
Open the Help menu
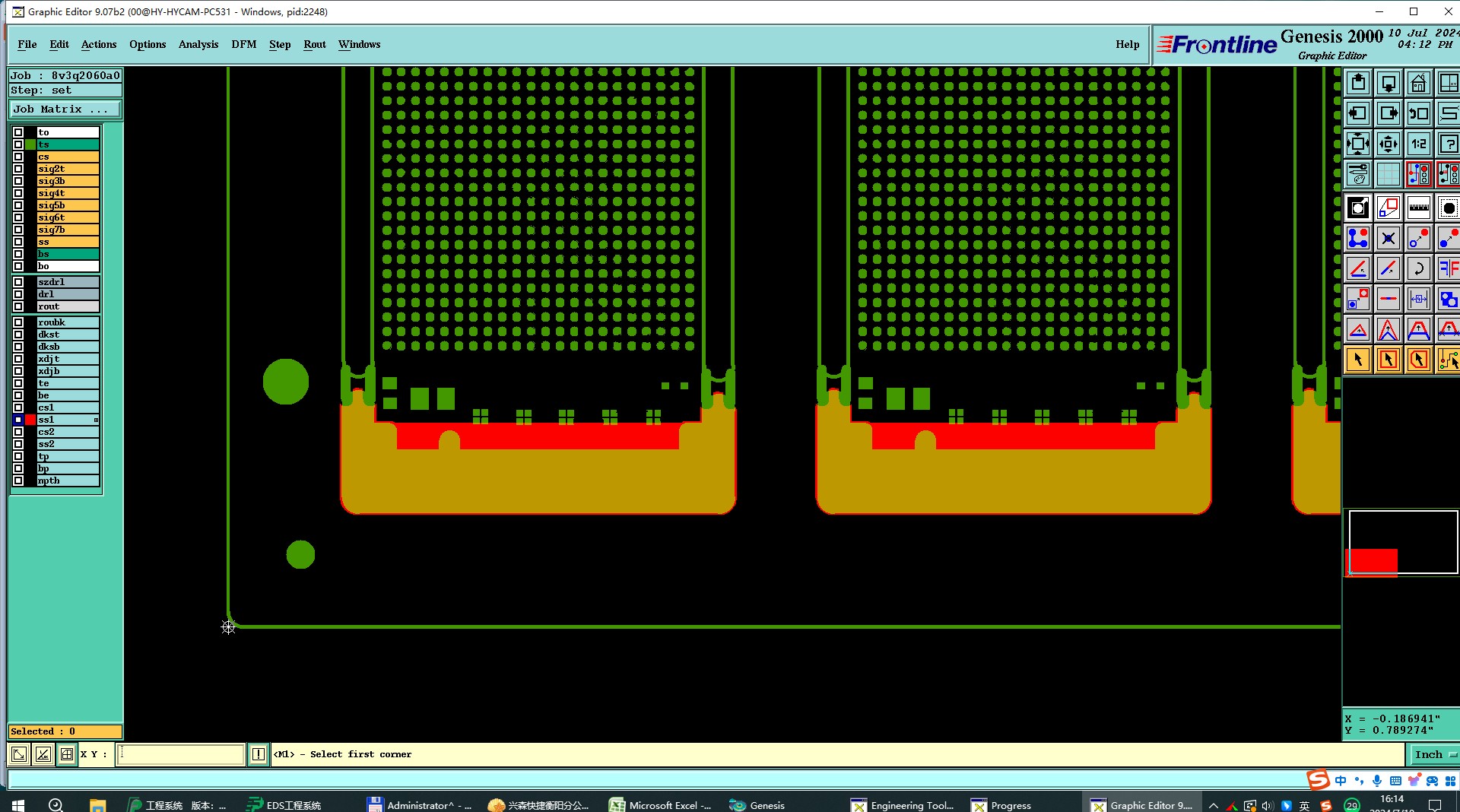point(1128,44)
